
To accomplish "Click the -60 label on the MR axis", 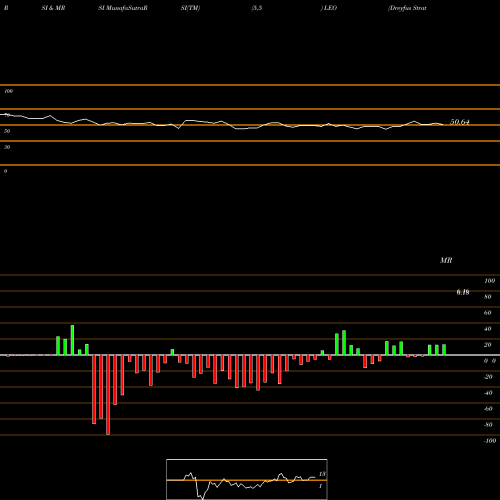I will (488, 409).
